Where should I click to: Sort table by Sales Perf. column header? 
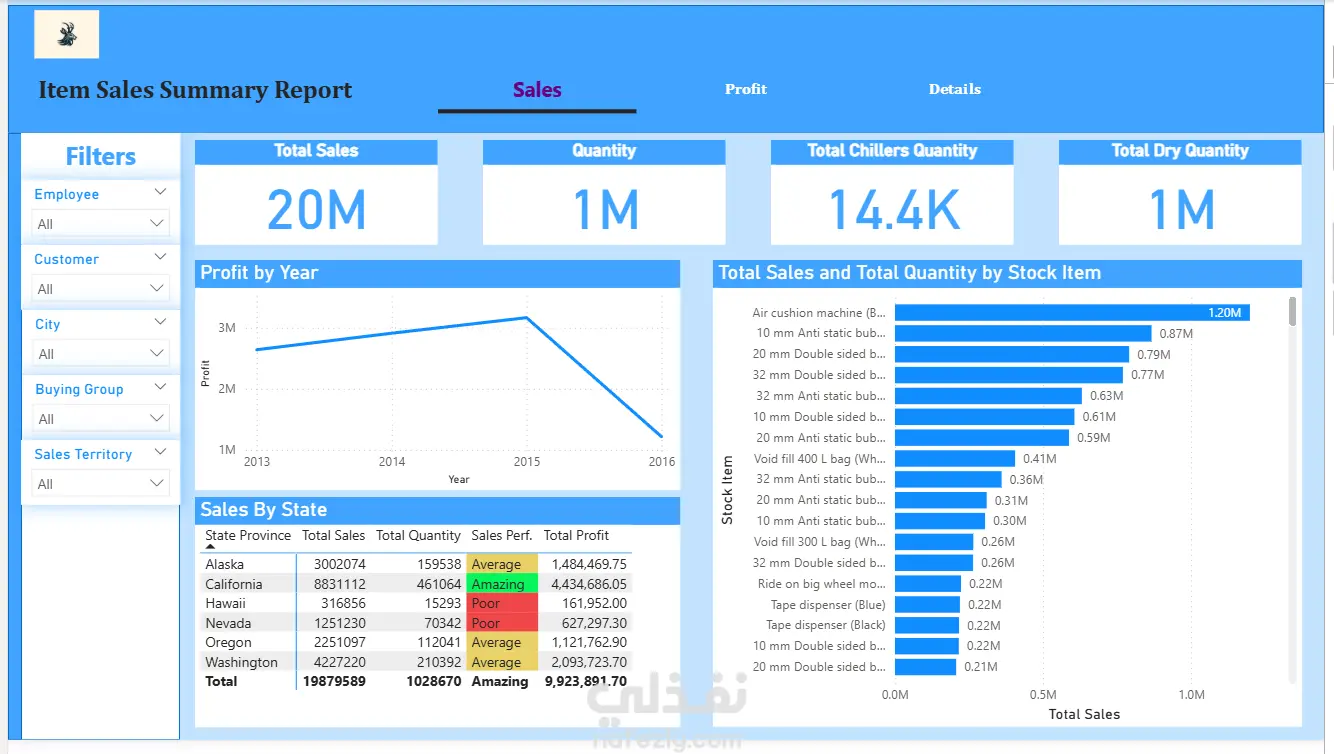tap(502, 536)
